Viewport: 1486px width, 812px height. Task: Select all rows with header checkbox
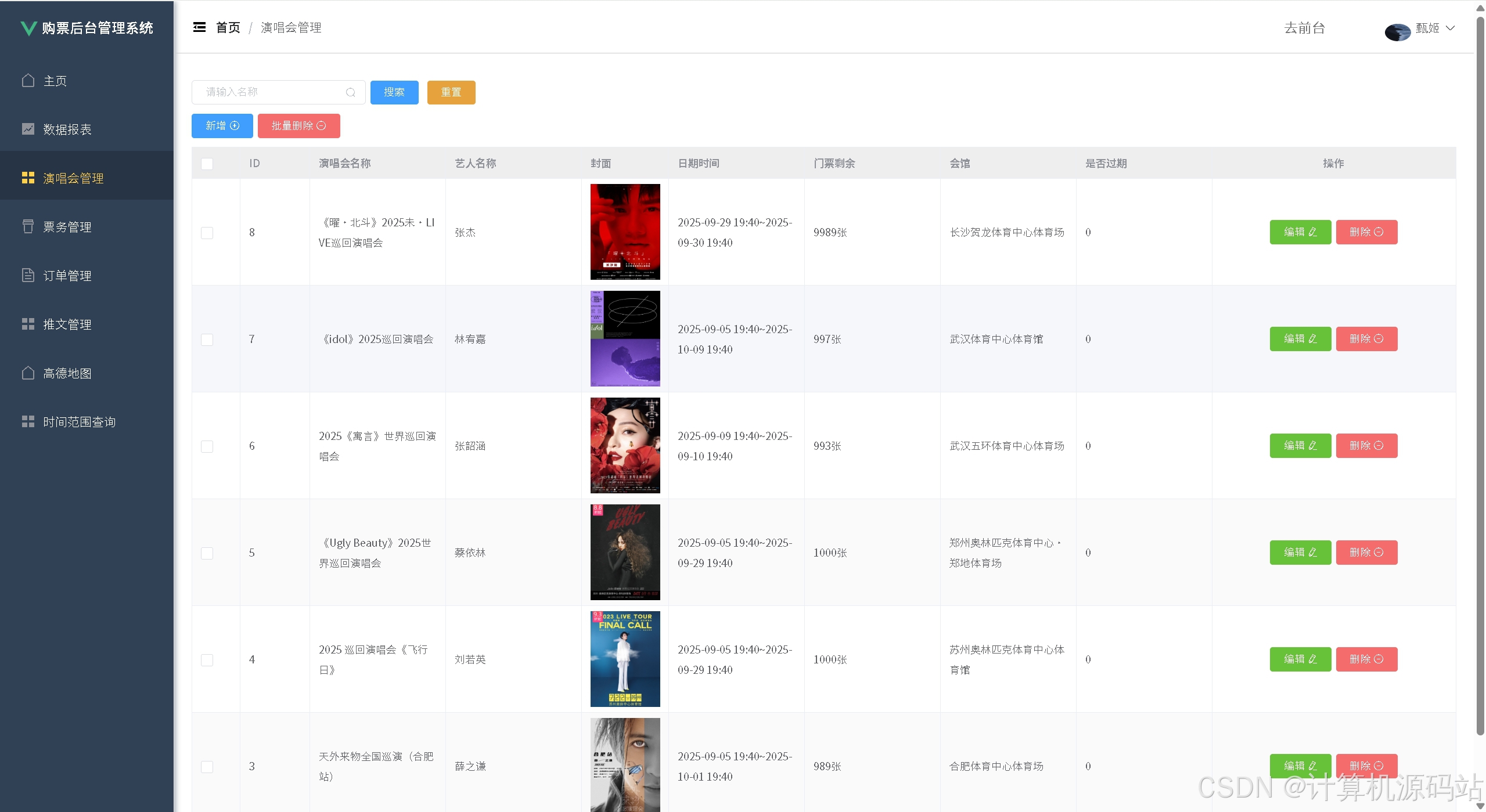coord(207,164)
